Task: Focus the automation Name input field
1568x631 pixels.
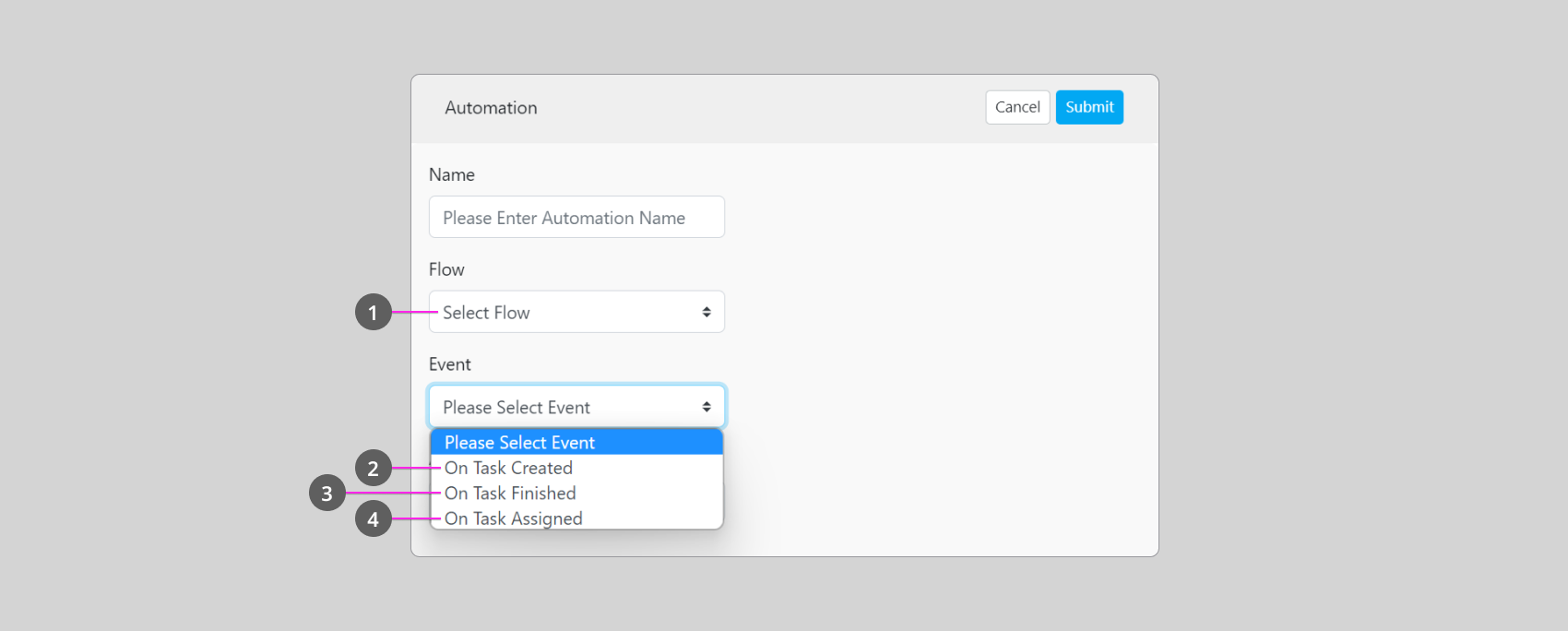Action: pyautogui.click(x=576, y=217)
